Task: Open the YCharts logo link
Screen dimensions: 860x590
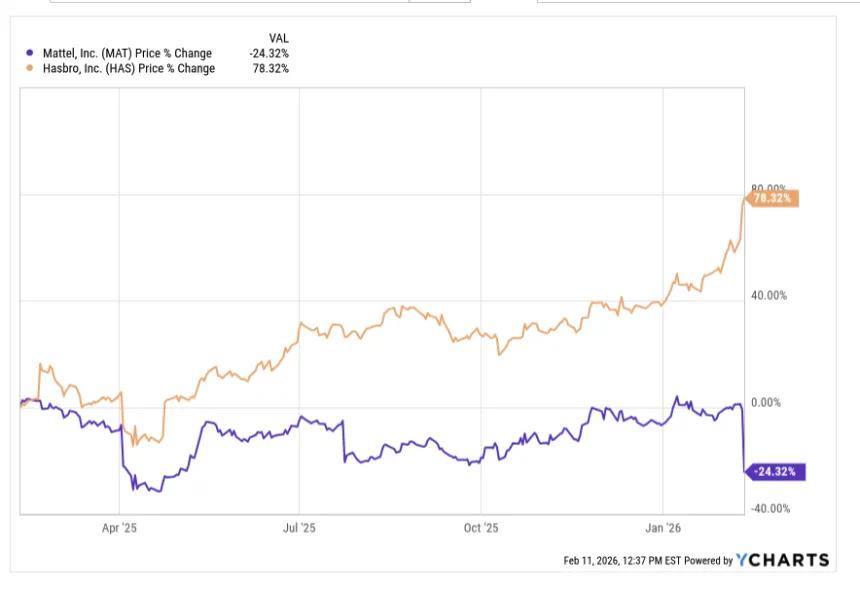Action: click(x=783, y=560)
